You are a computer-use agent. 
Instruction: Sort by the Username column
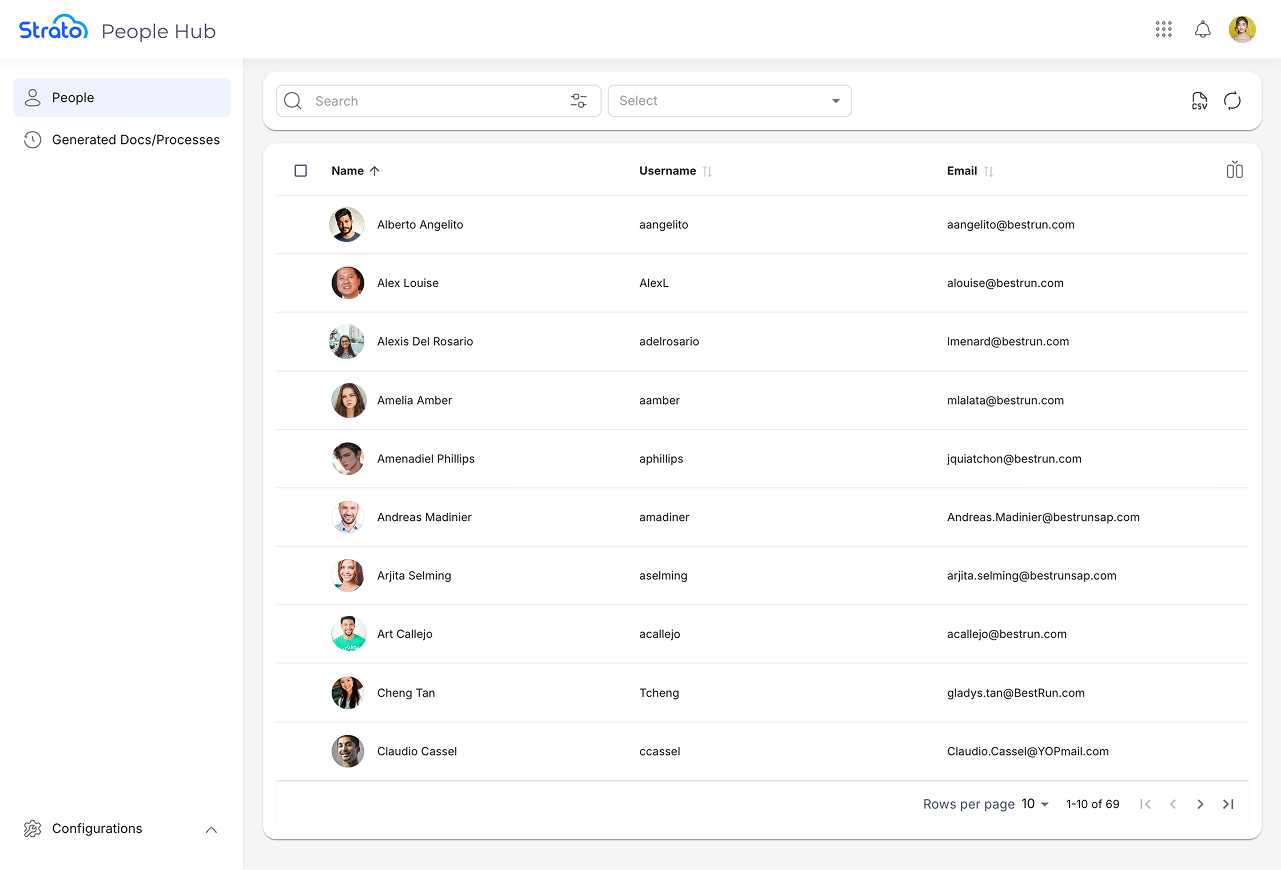pyautogui.click(x=707, y=171)
